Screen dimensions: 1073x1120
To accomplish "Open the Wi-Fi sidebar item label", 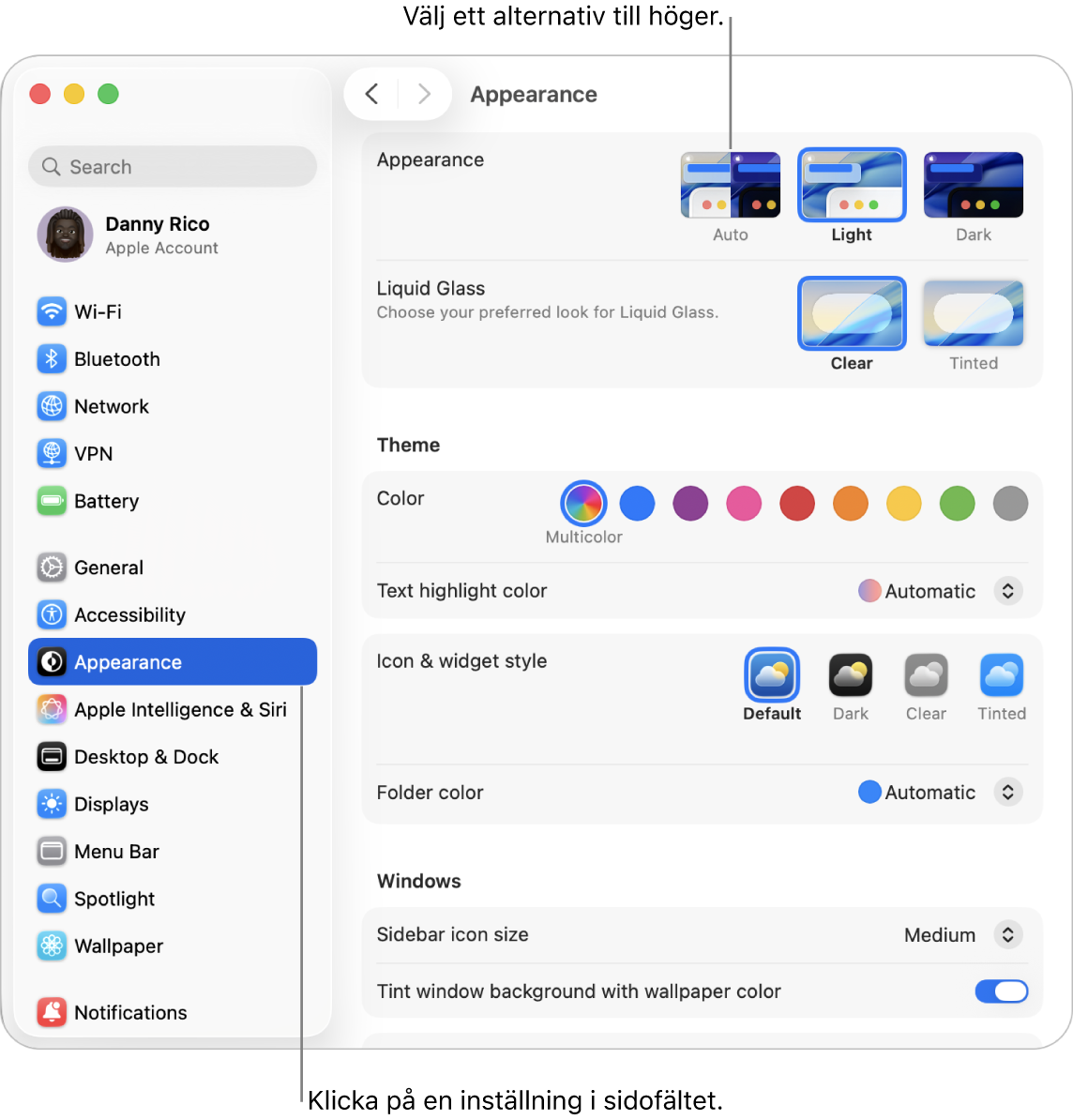I will [x=98, y=311].
